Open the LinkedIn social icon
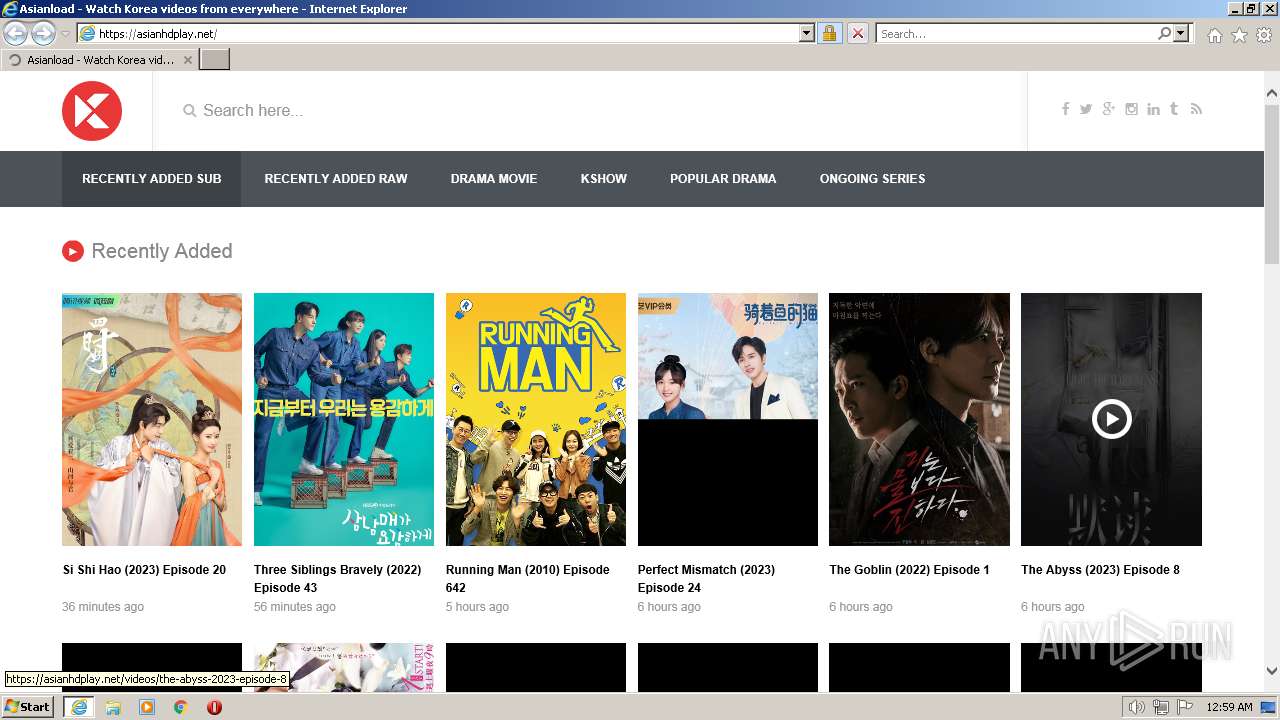Screen dimensions: 1280x720 pos(1153,109)
